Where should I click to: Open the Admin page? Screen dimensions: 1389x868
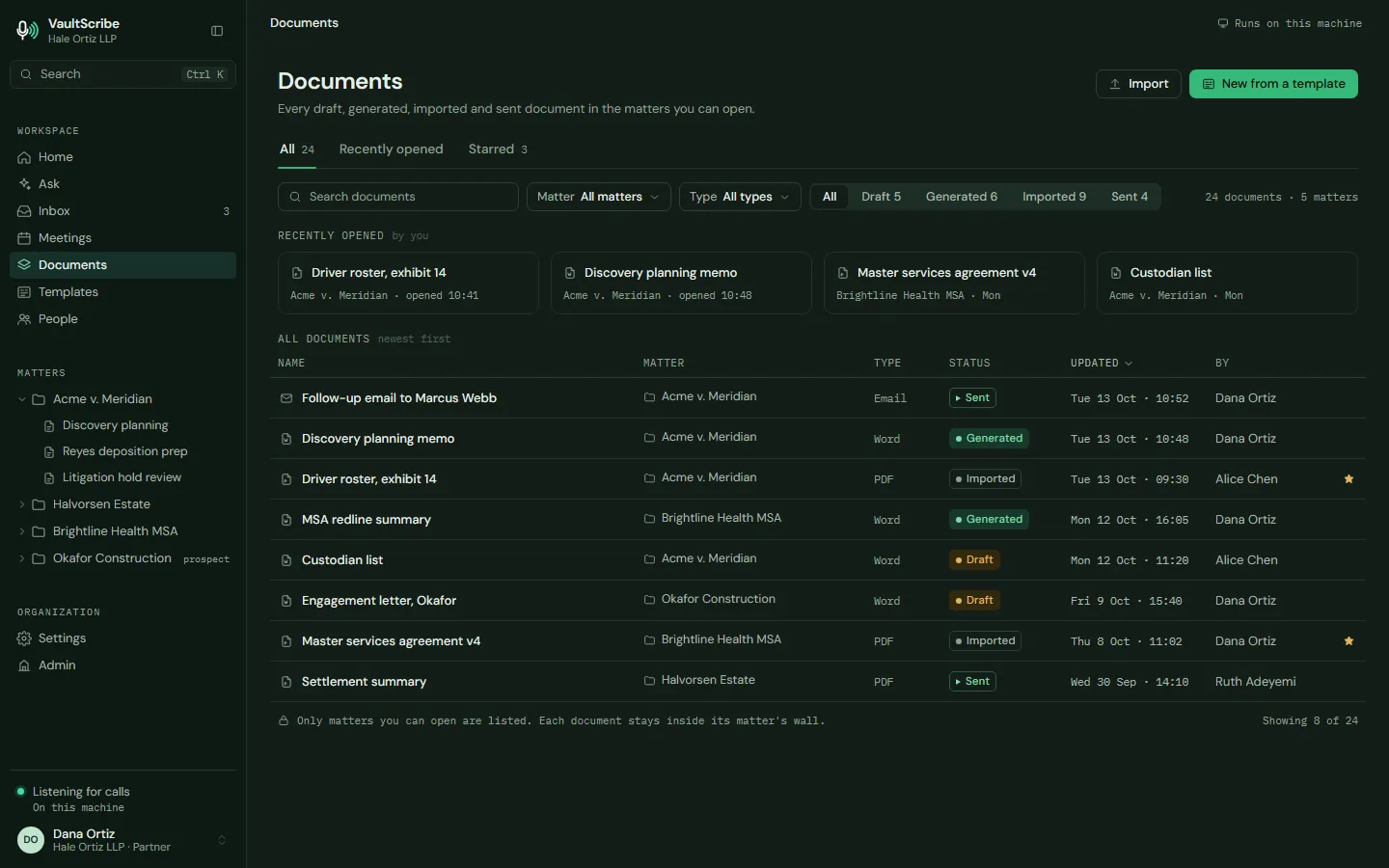click(x=123, y=665)
